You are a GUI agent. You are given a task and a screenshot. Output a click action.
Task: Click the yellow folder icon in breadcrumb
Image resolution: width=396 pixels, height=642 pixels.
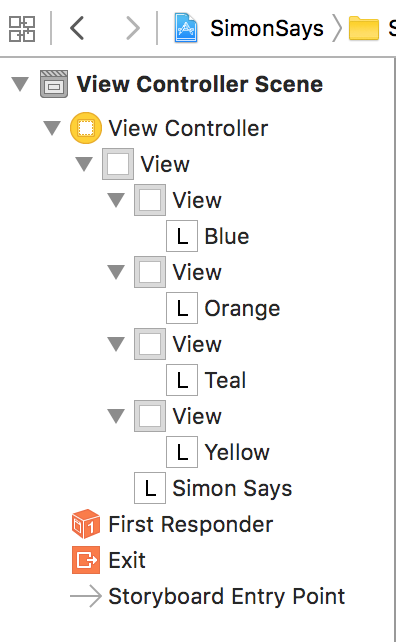pos(364,28)
